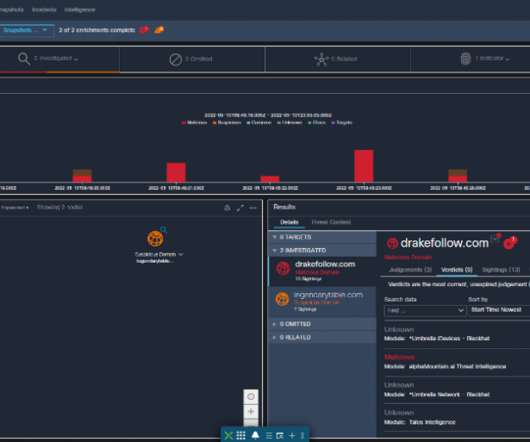This screenshot has width=530, height=442.
Task: Click the orange icon of the suspicious list entry
Action: (282, 299)
